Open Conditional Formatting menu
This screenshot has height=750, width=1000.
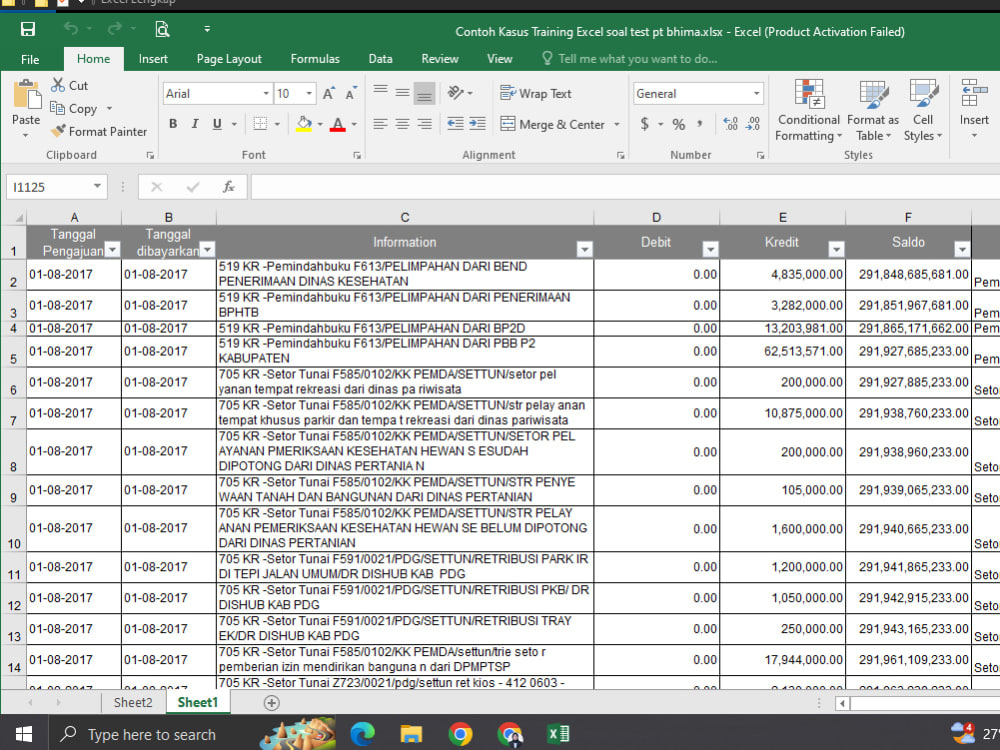tap(809, 111)
